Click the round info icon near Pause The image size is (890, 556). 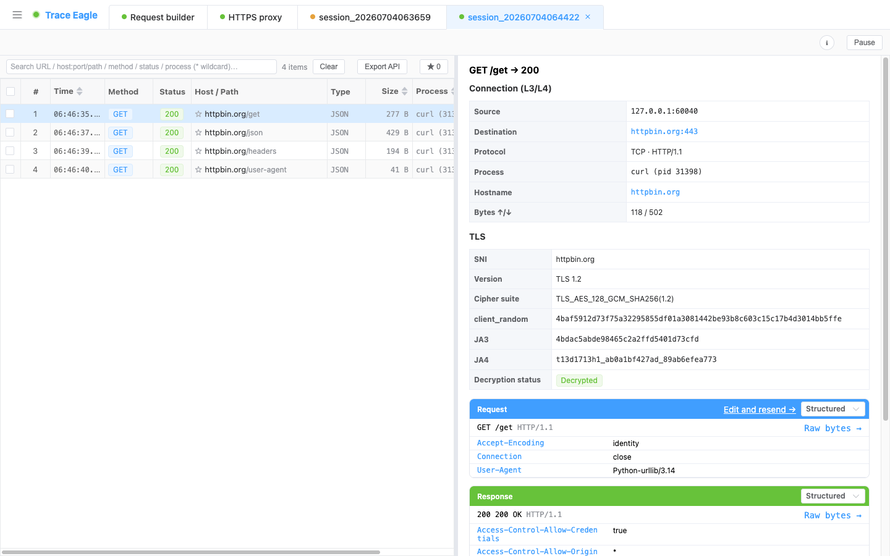[826, 43]
